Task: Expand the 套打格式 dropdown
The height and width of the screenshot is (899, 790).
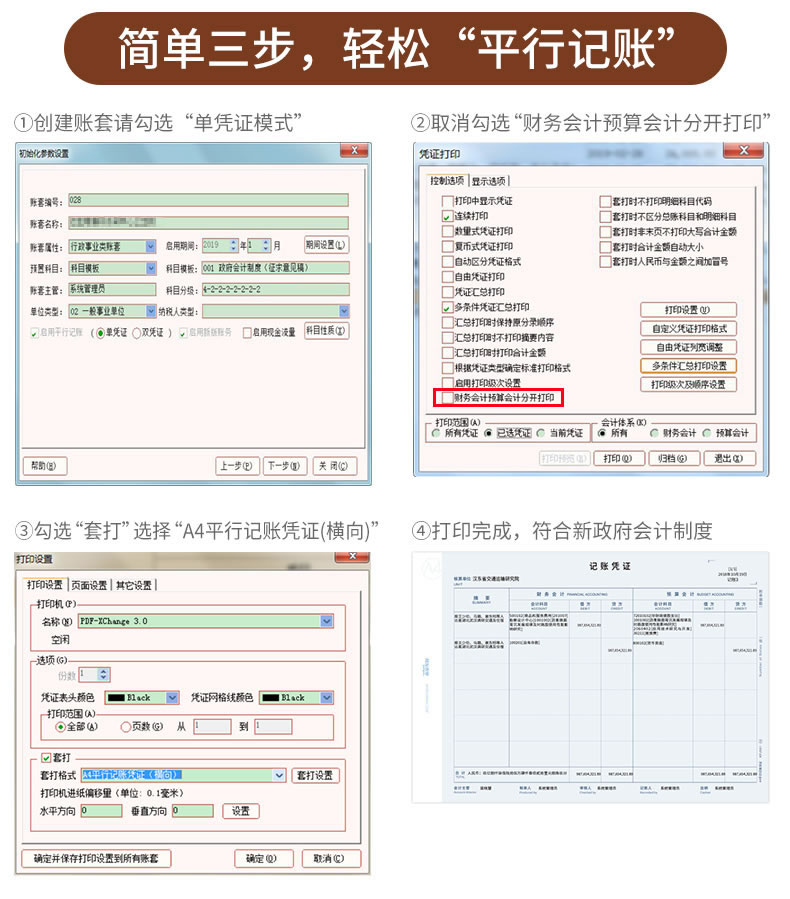Action: [x=279, y=775]
